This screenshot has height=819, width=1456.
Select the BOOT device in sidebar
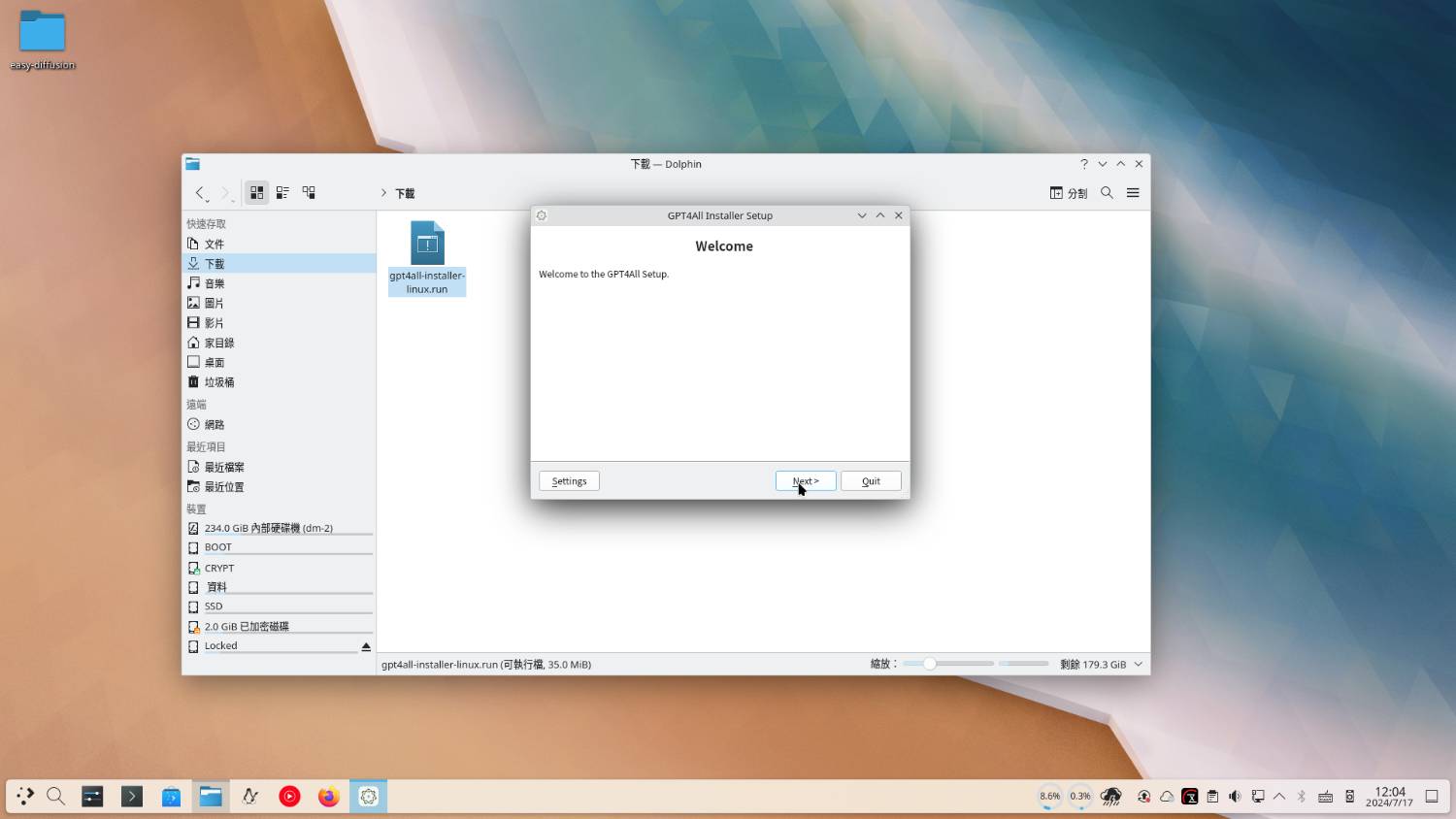280,547
